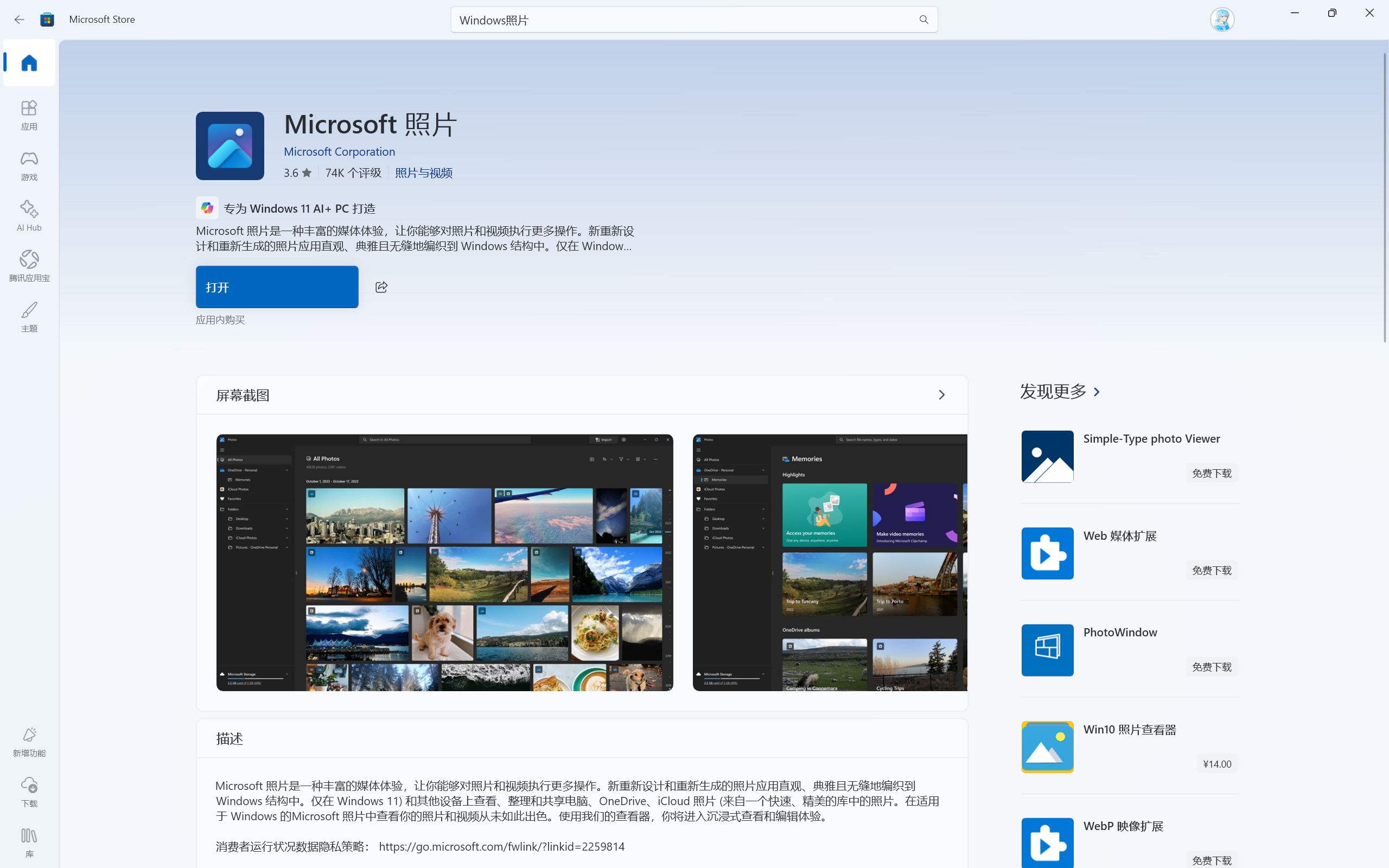The height and width of the screenshot is (868, 1389).
Task: Click the 专为 Windows 11 AI+ PC 打造 text
Action: [x=299, y=208]
